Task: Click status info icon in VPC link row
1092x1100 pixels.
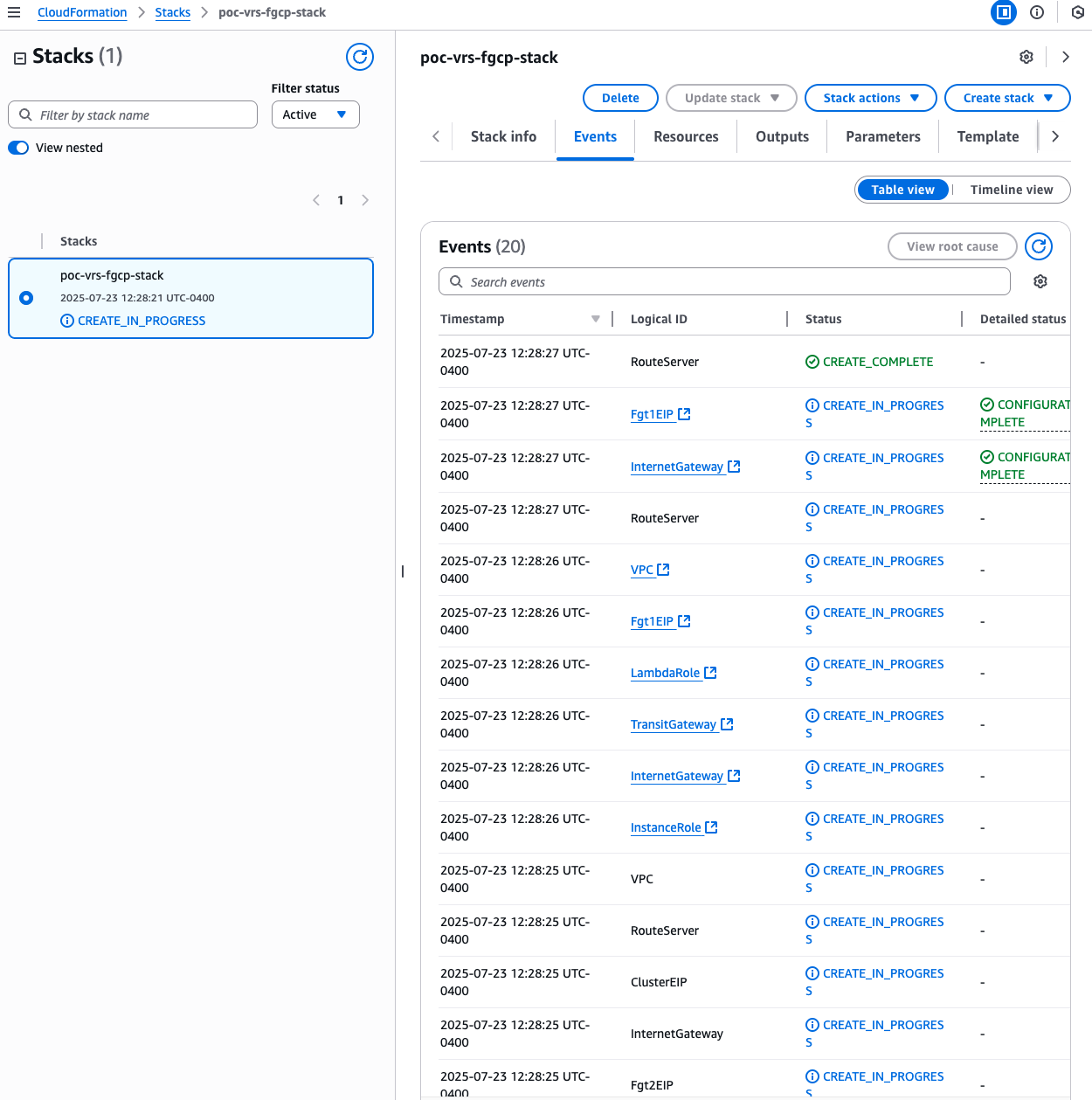Action: tap(812, 561)
